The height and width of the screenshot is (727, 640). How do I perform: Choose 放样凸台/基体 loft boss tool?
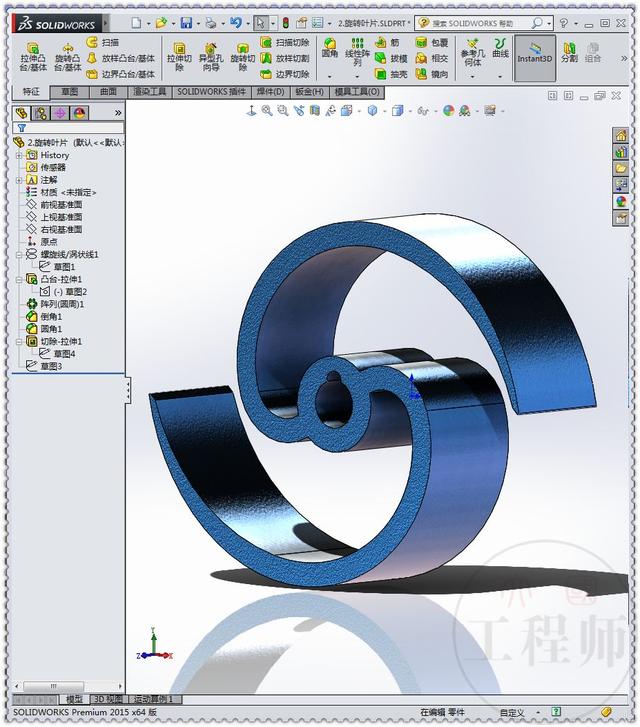click(x=121, y=58)
